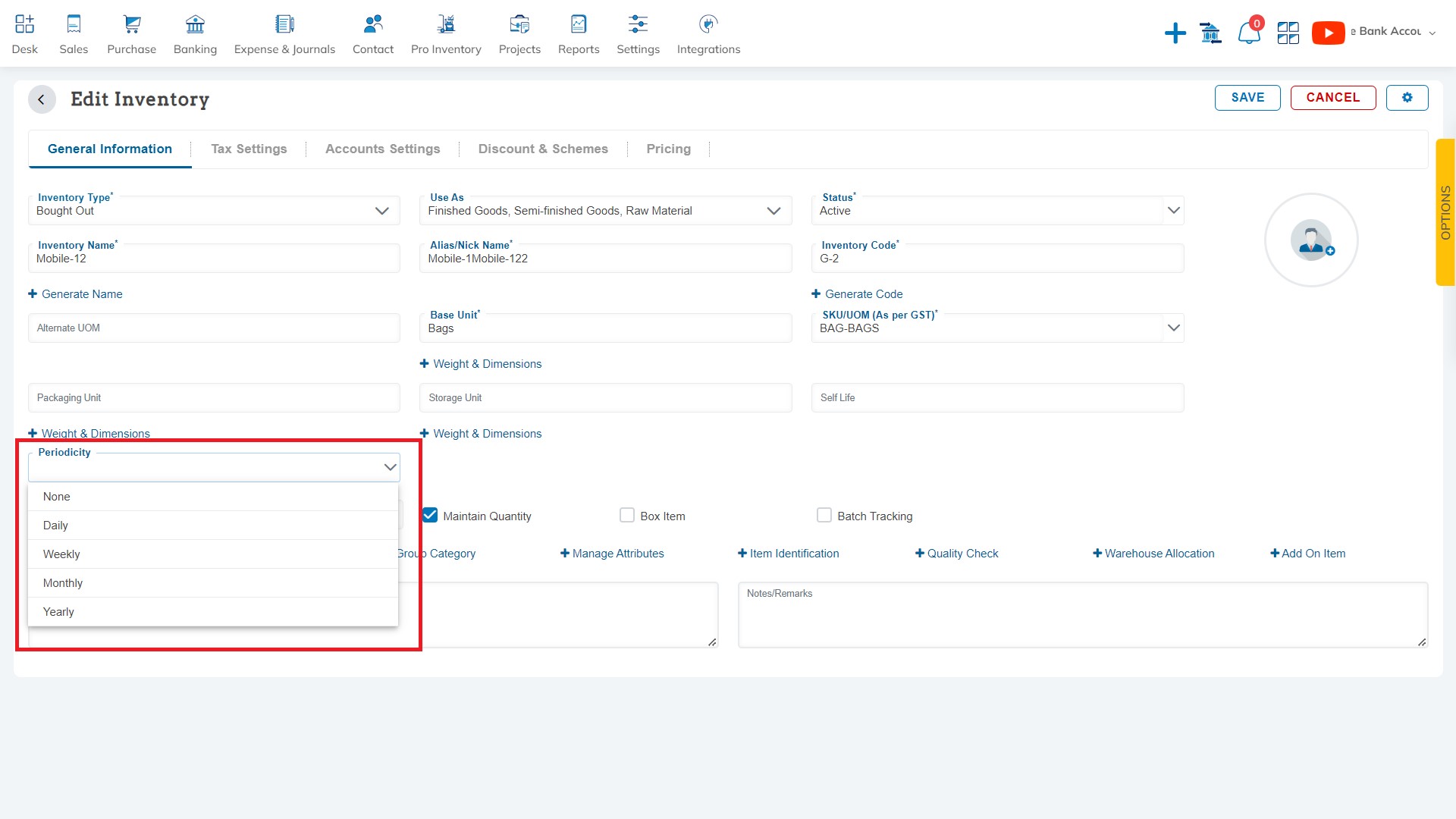Collapse the Periodicity dropdown arrow
The height and width of the screenshot is (819, 1456).
[x=390, y=467]
